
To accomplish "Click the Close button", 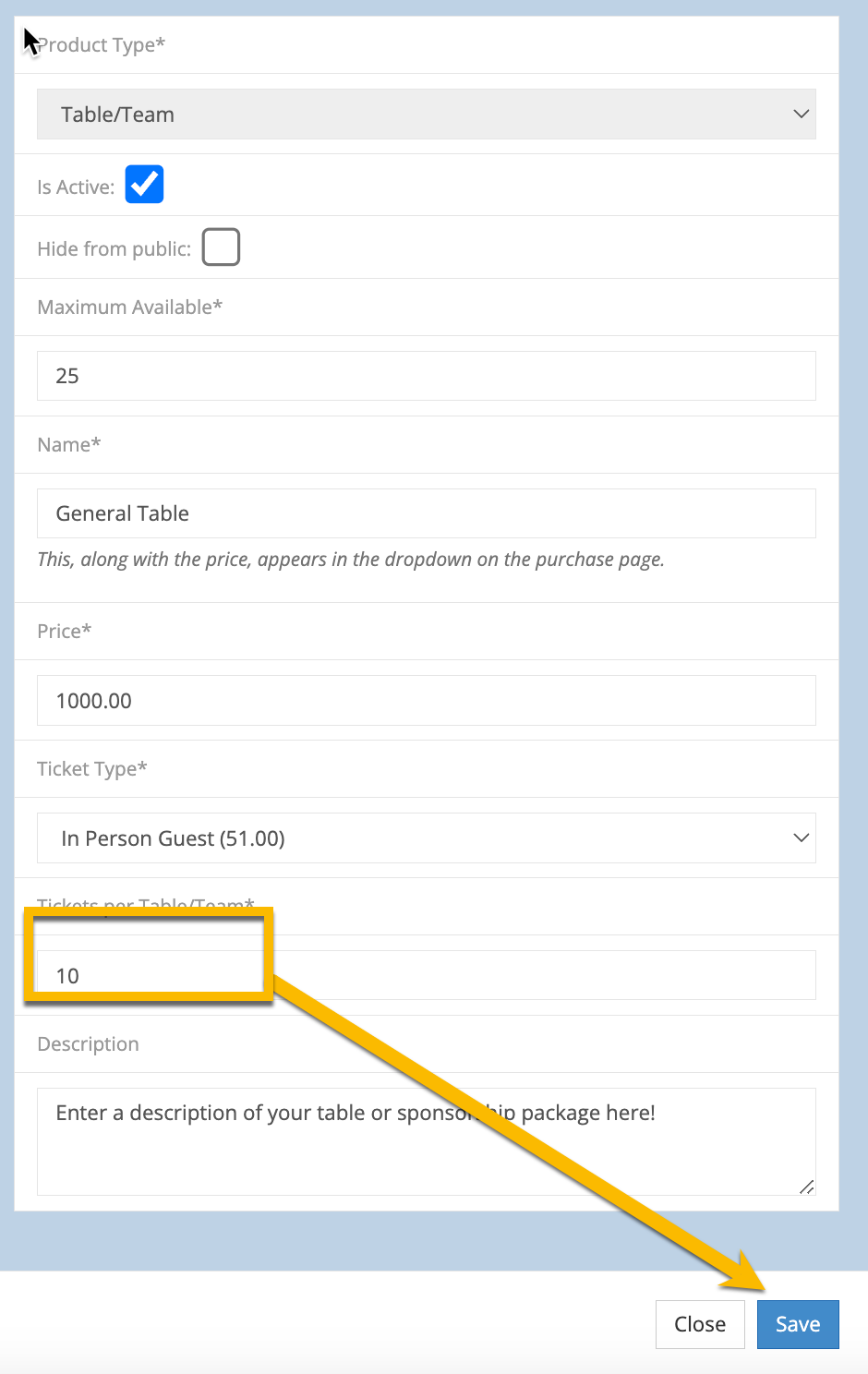I will click(700, 1324).
